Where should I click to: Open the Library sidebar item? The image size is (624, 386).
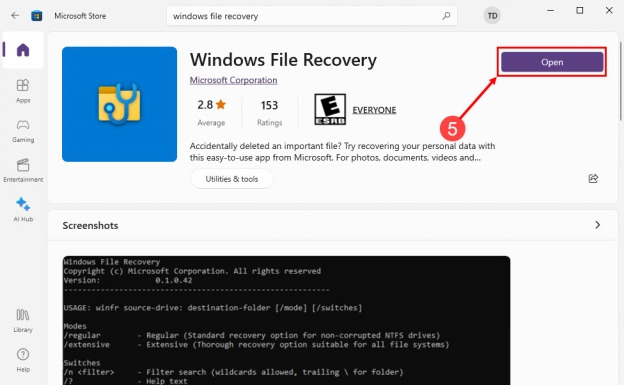point(23,321)
